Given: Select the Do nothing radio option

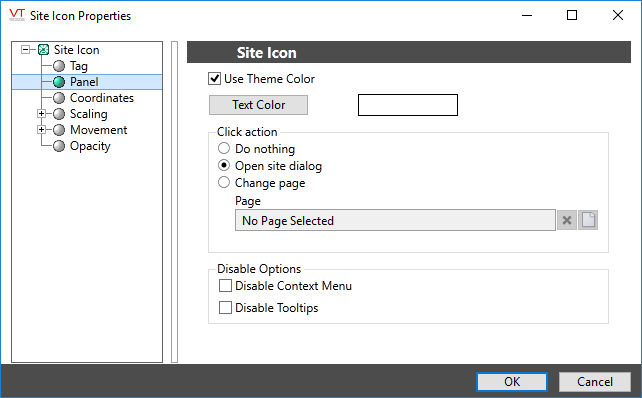Looking at the screenshot, I should coord(224,148).
